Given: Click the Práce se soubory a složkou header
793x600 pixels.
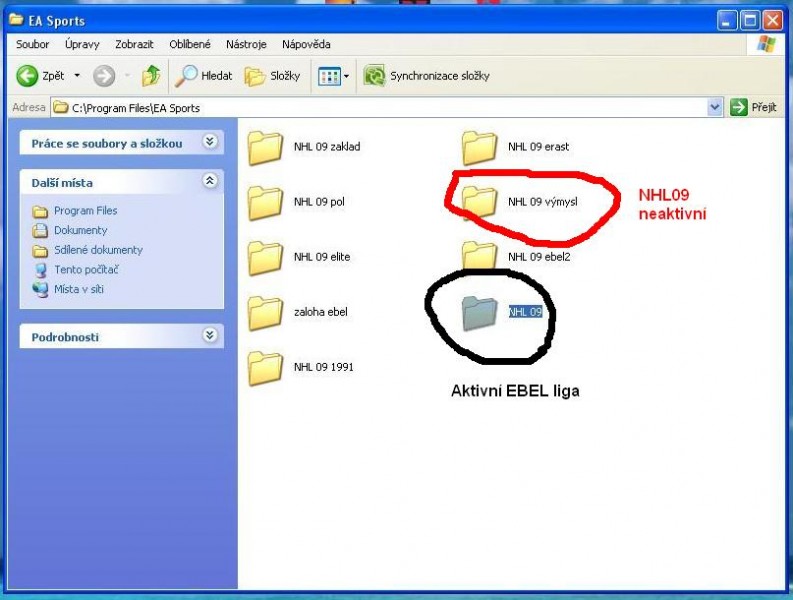Looking at the screenshot, I should coord(107,144).
